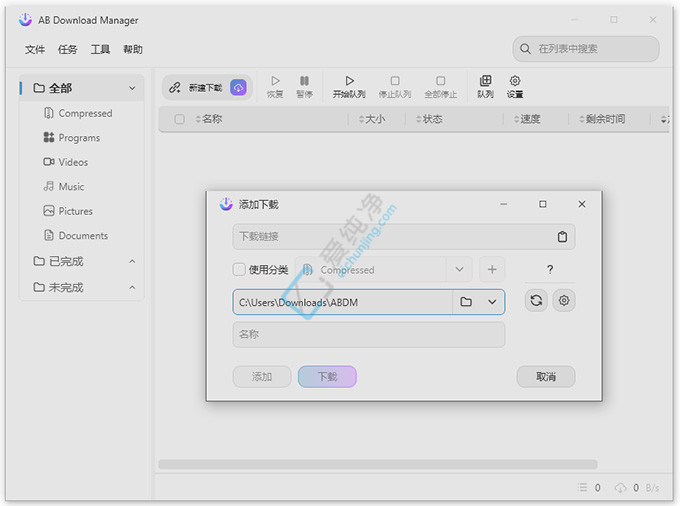Close the 添加下载 dialog
The image size is (680, 506).
tap(582, 204)
